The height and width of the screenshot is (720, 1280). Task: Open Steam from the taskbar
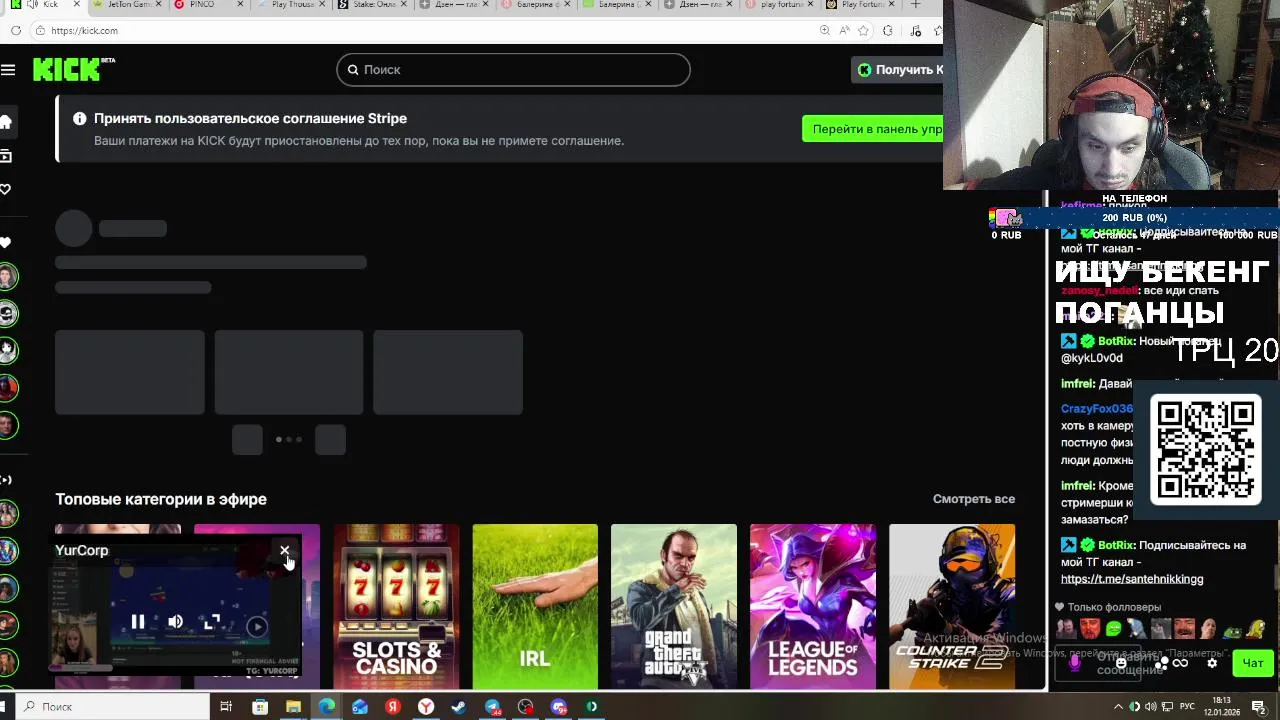point(459,707)
